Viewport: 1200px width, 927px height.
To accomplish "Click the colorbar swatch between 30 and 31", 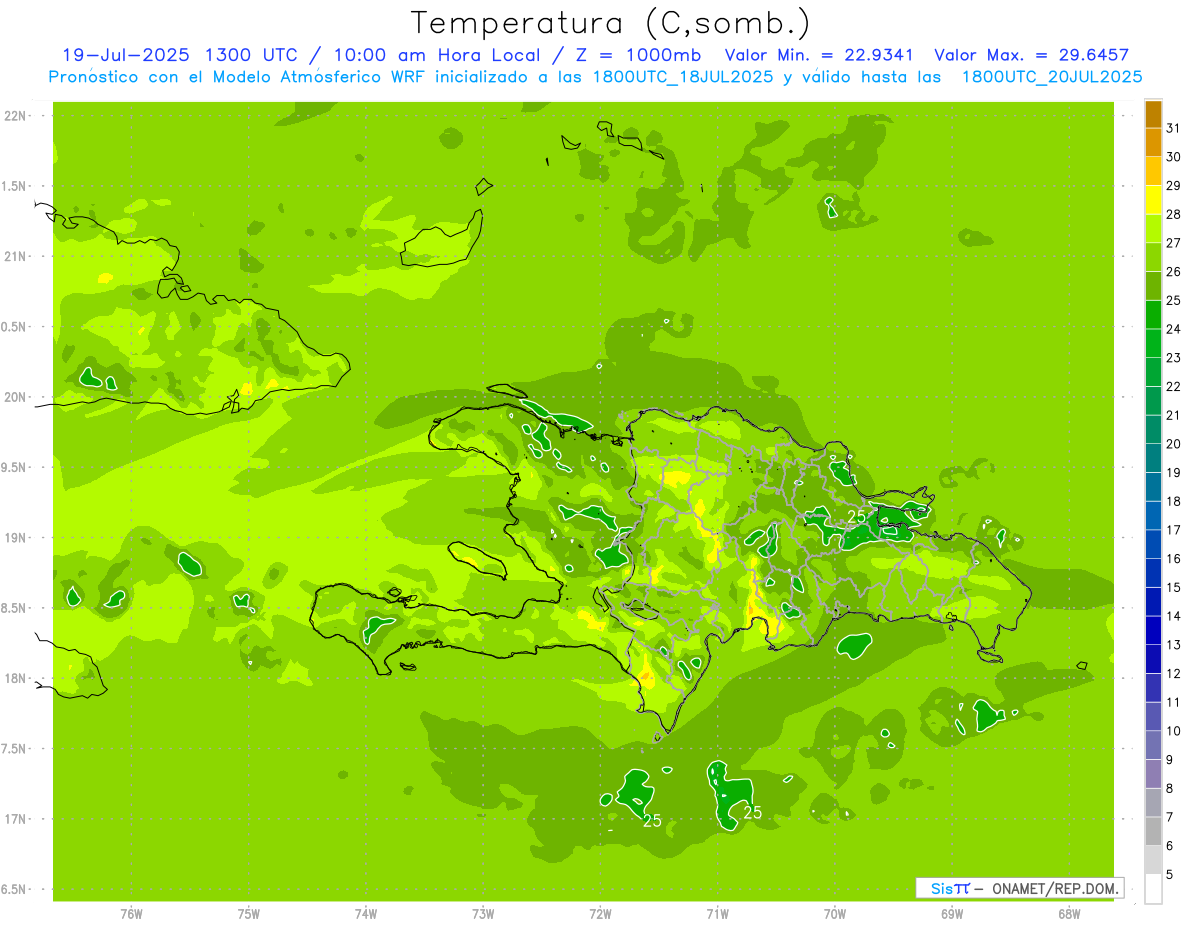I will [1153, 143].
